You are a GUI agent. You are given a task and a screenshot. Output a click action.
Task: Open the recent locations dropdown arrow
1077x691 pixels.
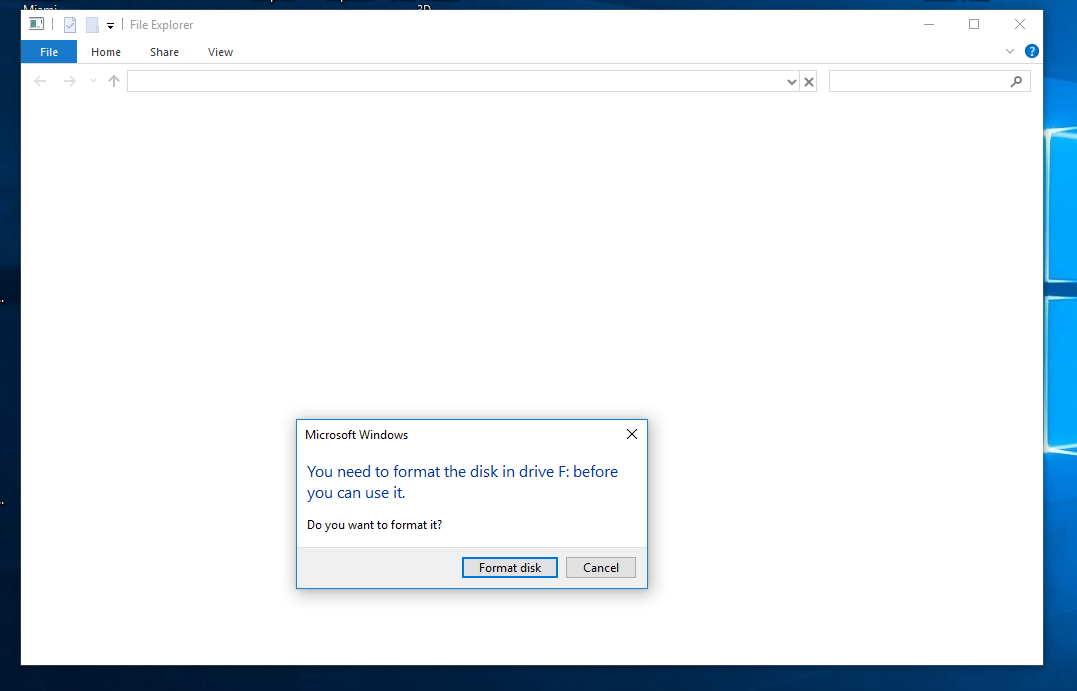pyautogui.click(x=93, y=81)
